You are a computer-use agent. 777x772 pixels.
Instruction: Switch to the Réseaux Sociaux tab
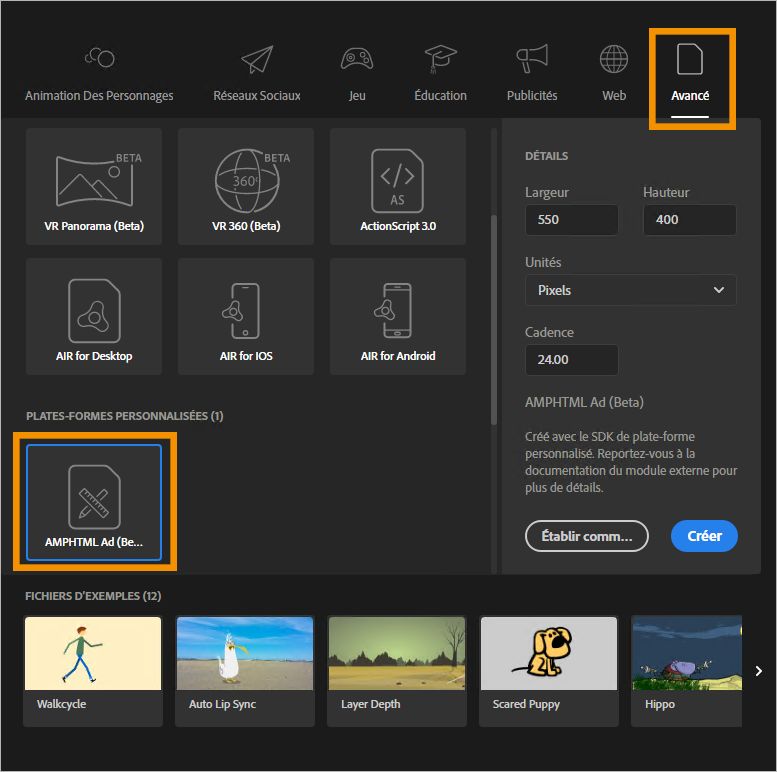pos(257,74)
